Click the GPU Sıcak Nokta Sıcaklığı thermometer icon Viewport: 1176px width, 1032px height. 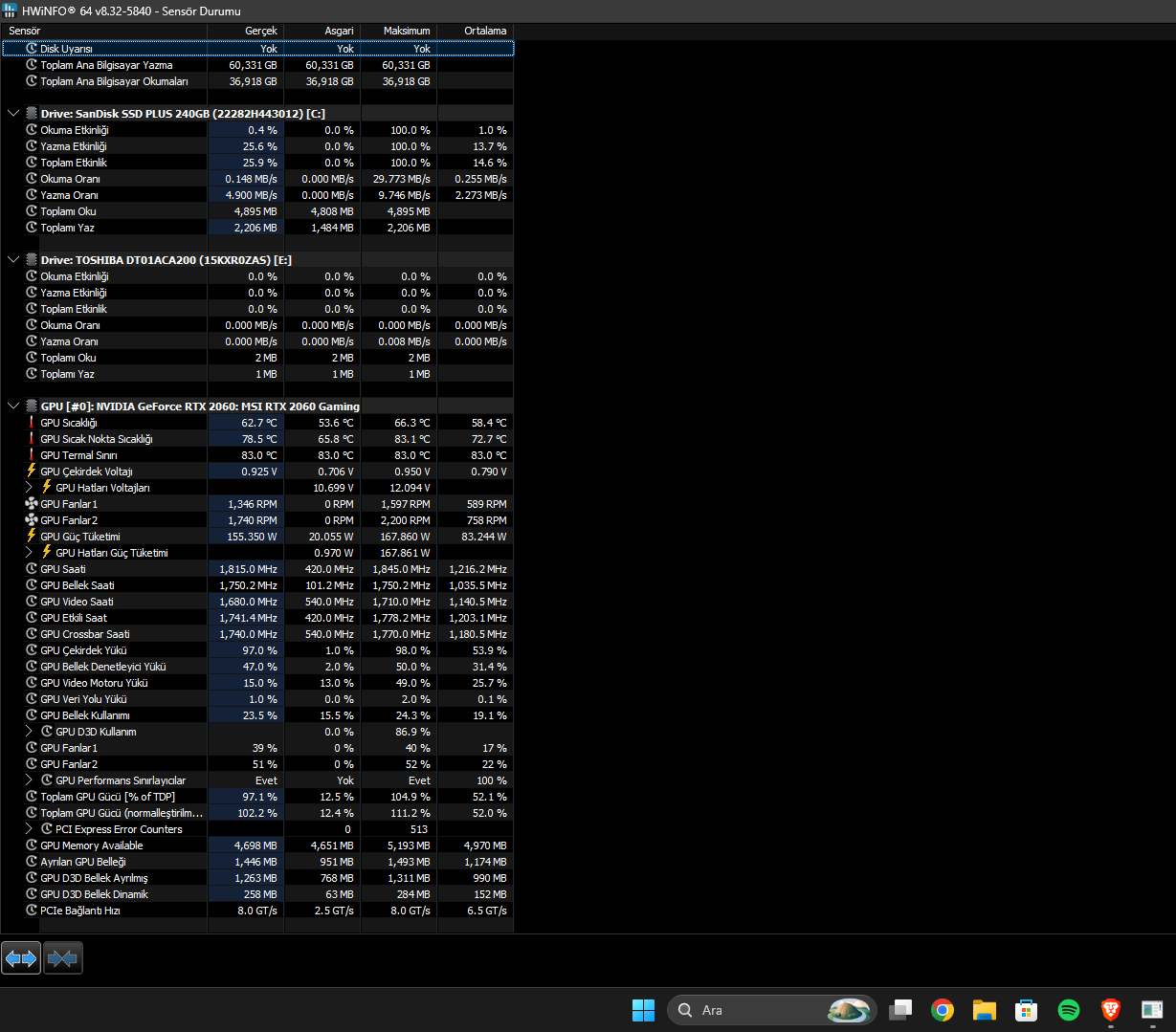coord(32,439)
